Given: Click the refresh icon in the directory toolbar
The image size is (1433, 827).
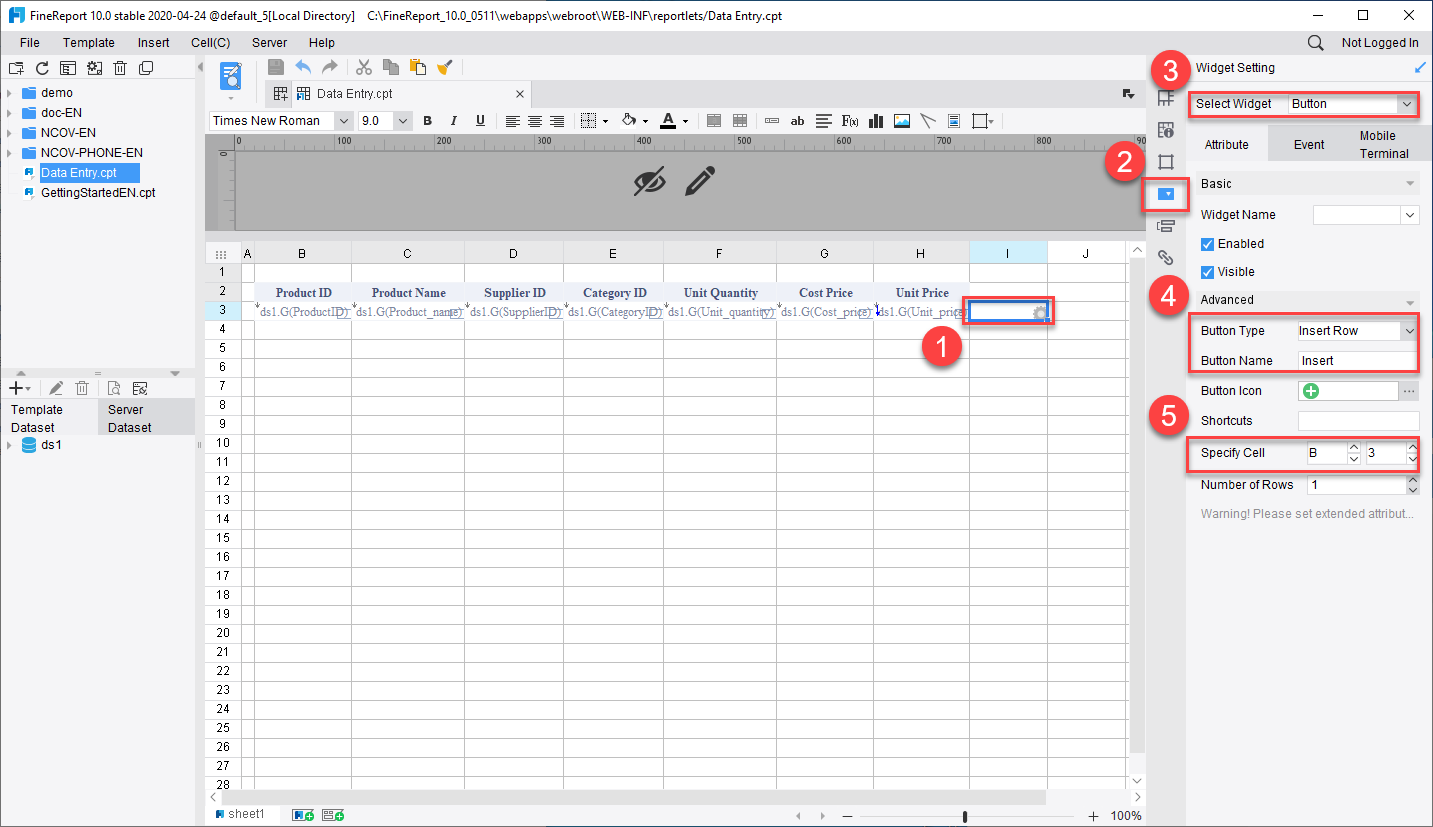Looking at the screenshot, I should pos(41,67).
